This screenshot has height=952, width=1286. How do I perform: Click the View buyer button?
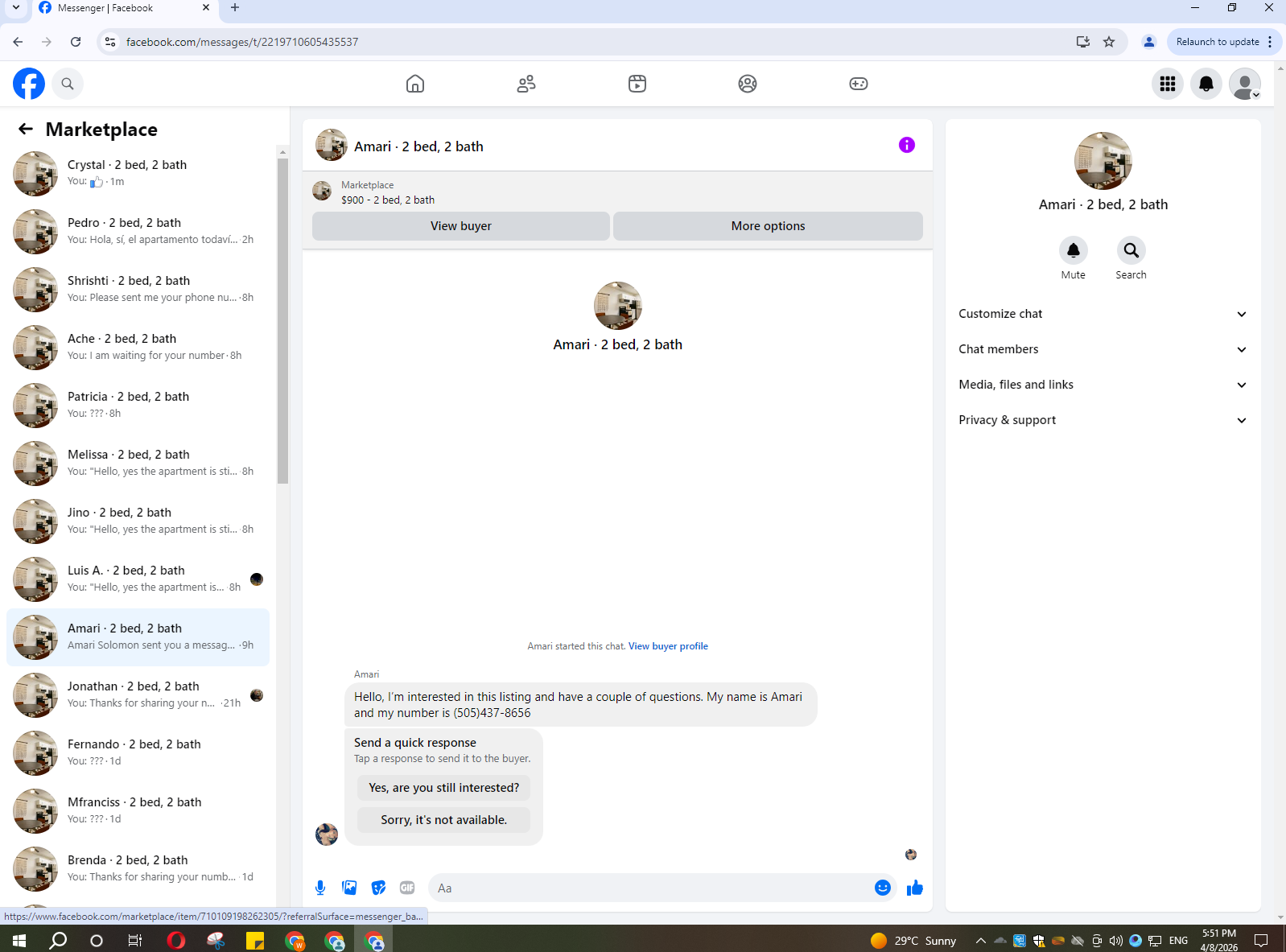460,226
